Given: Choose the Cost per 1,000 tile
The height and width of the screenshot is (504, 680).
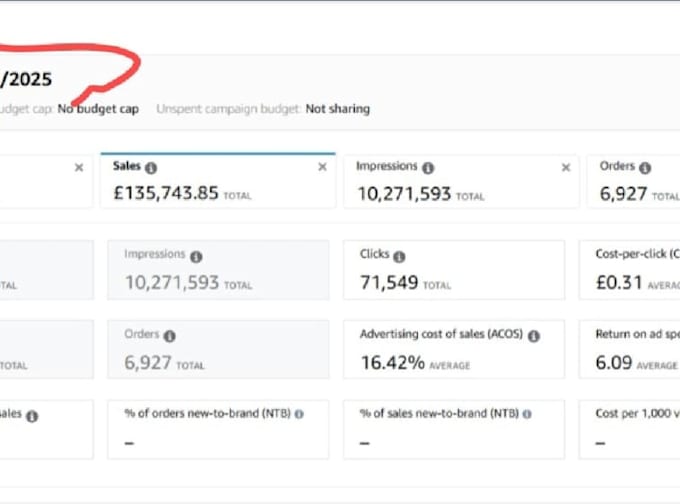Looking at the screenshot, I should click(x=629, y=429).
